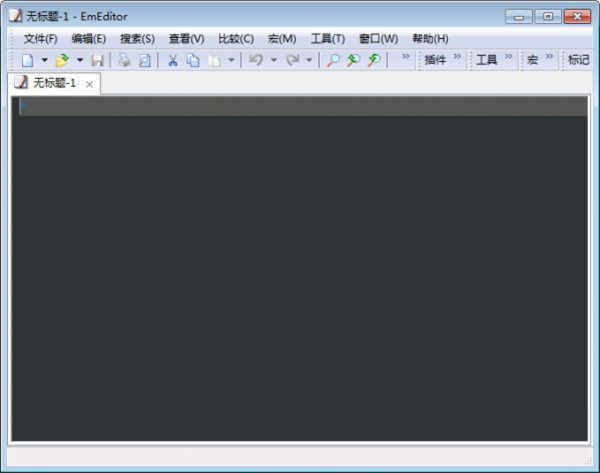Expand the standard toolbar overflow chevron
Screen dimensions: 600x473
[406, 57]
